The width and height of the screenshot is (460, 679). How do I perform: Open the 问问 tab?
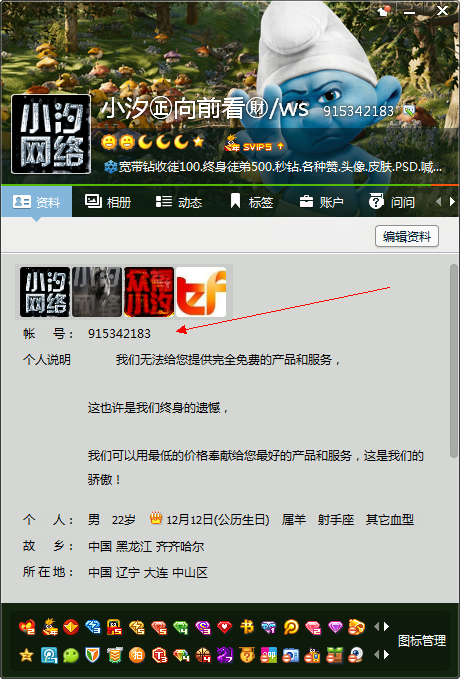[392, 202]
